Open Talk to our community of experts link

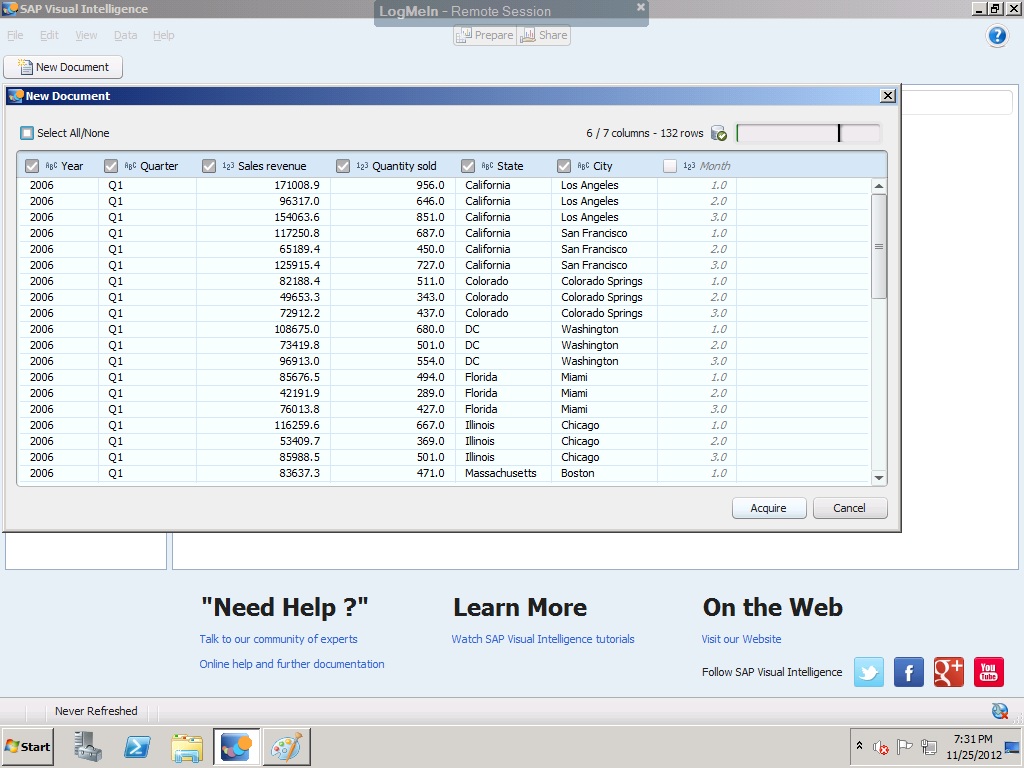pos(278,639)
